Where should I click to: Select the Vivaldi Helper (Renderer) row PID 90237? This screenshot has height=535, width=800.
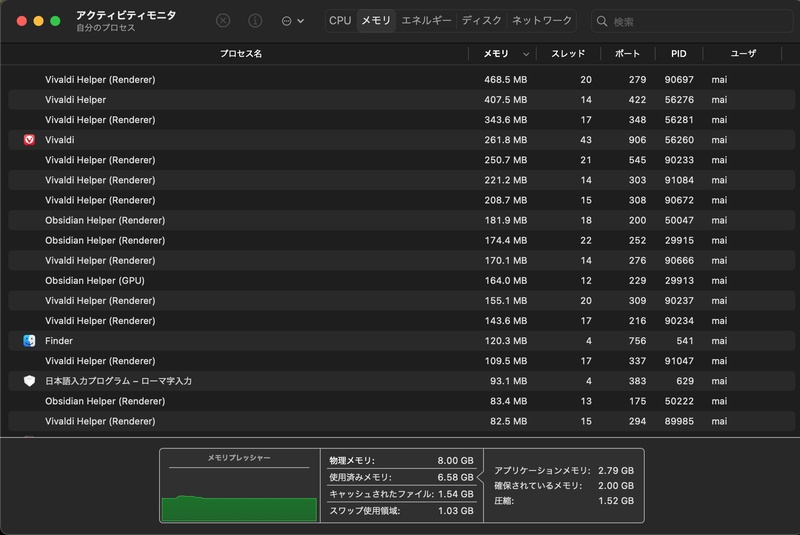pyautogui.click(x=402, y=301)
